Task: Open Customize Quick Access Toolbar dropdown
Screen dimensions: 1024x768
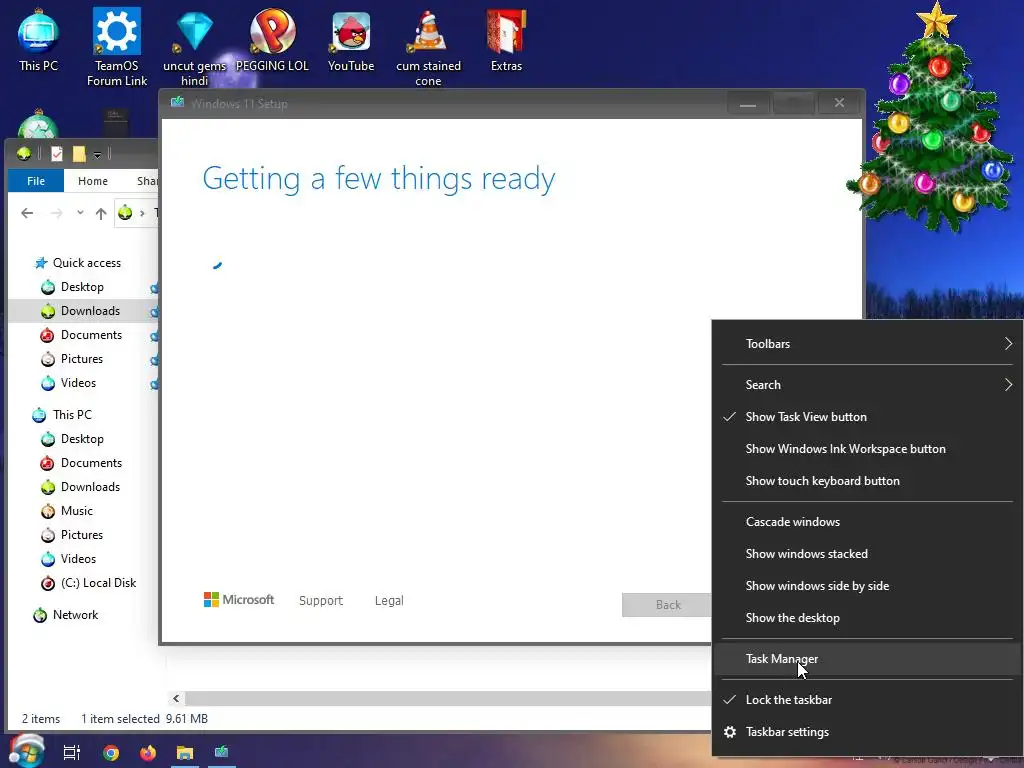Action: click(x=97, y=155)
